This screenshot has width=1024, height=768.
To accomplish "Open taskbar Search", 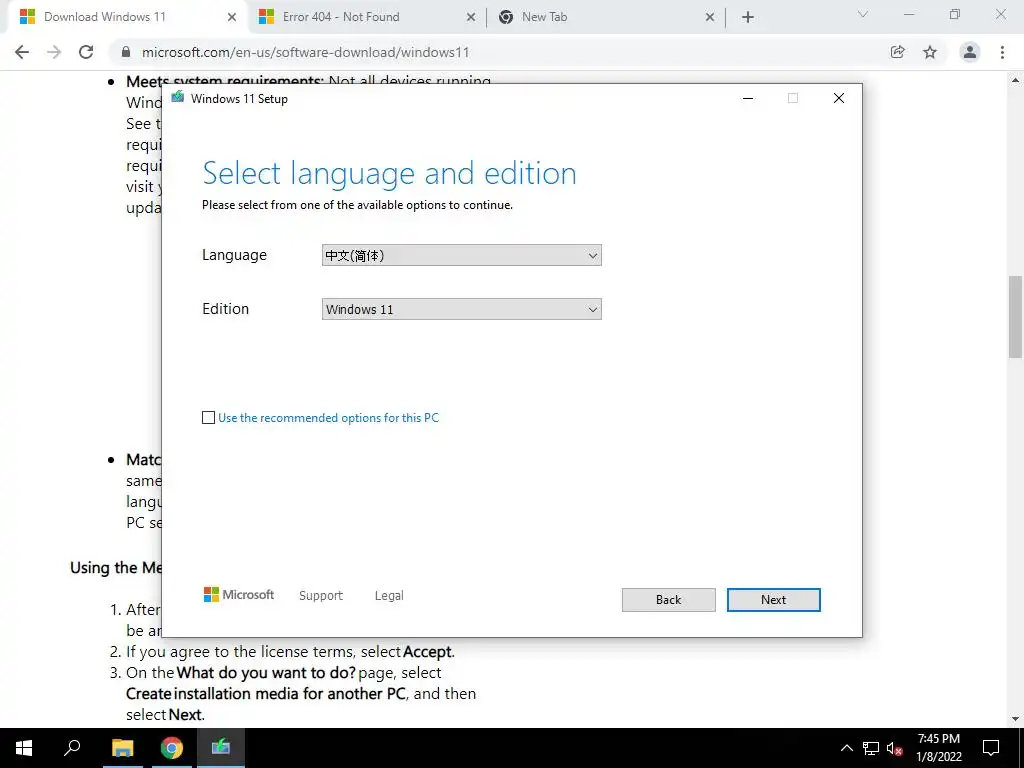I will [72, 748].
